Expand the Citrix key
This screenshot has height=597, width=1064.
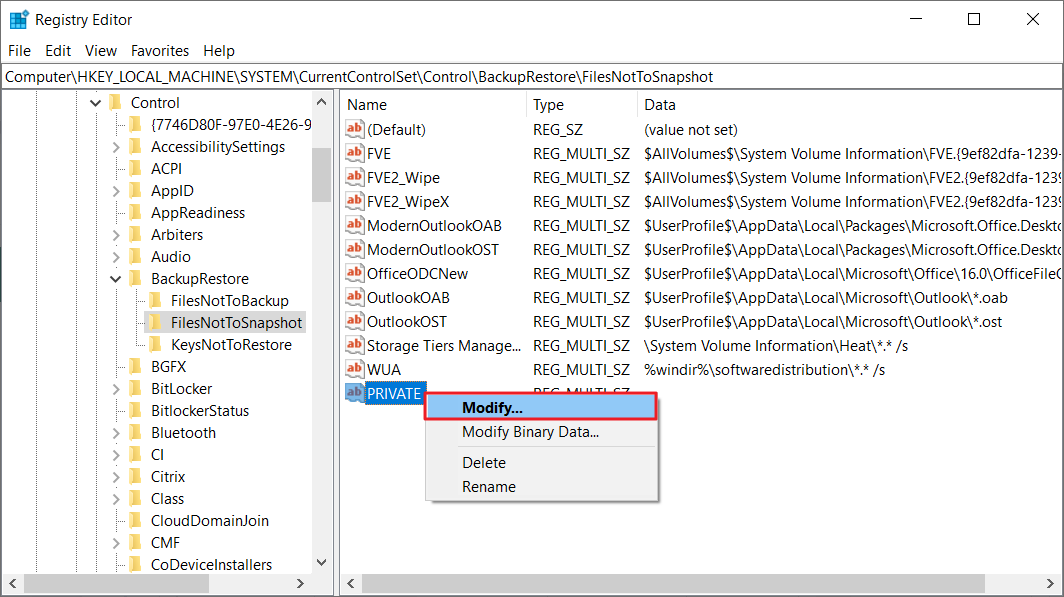point(115,476)
